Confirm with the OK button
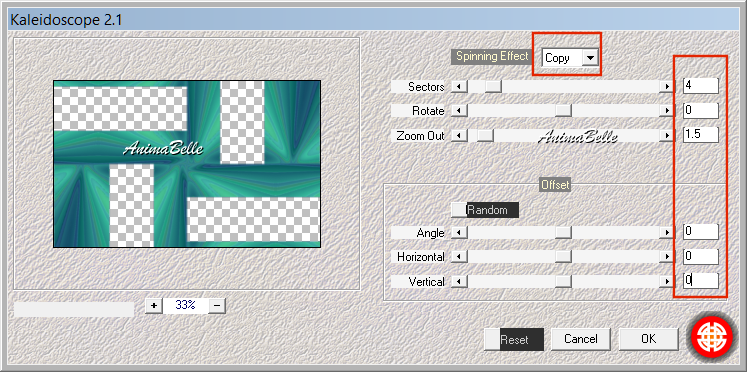Image resolution: width=747 pixels, height=372 pixels. point(648,339)
